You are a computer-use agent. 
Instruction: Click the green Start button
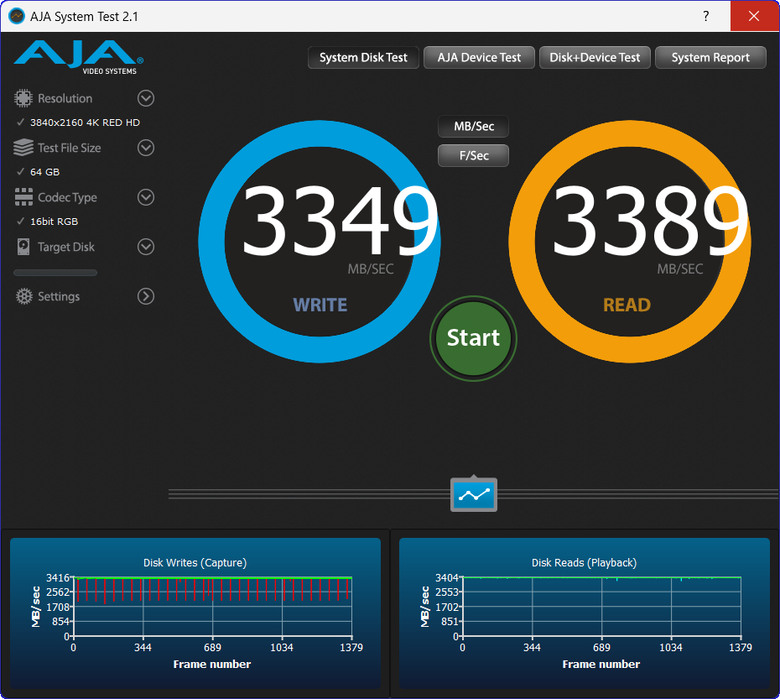pyautogui.click(x=473, y=338)
